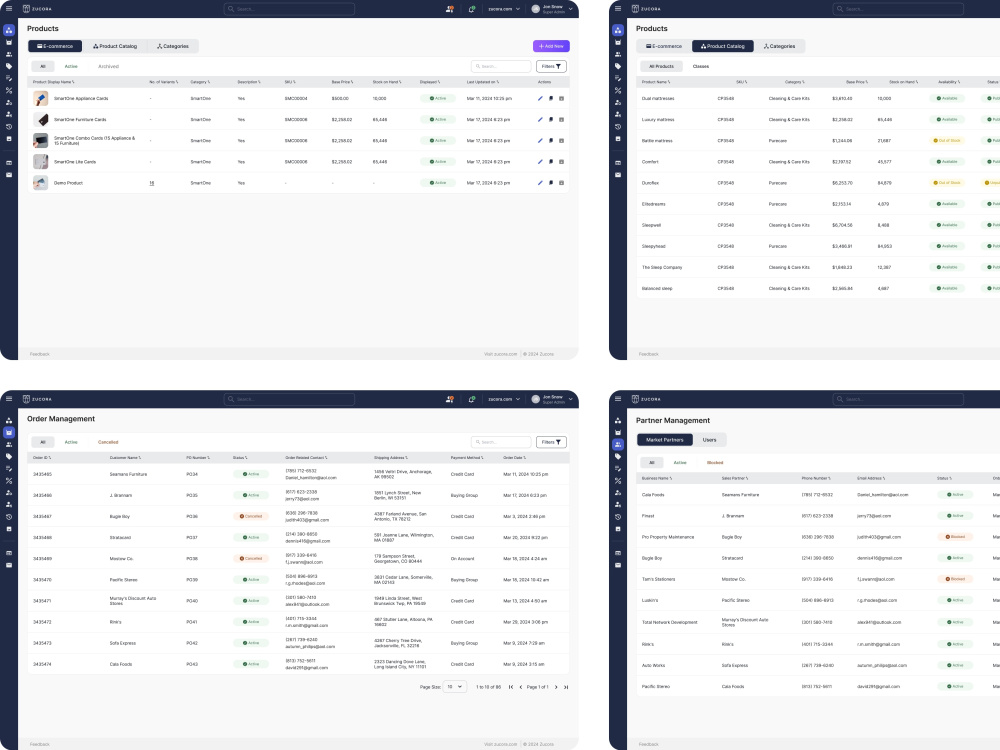Open hamburger menu in E-commerce products screen

(9, 9)
